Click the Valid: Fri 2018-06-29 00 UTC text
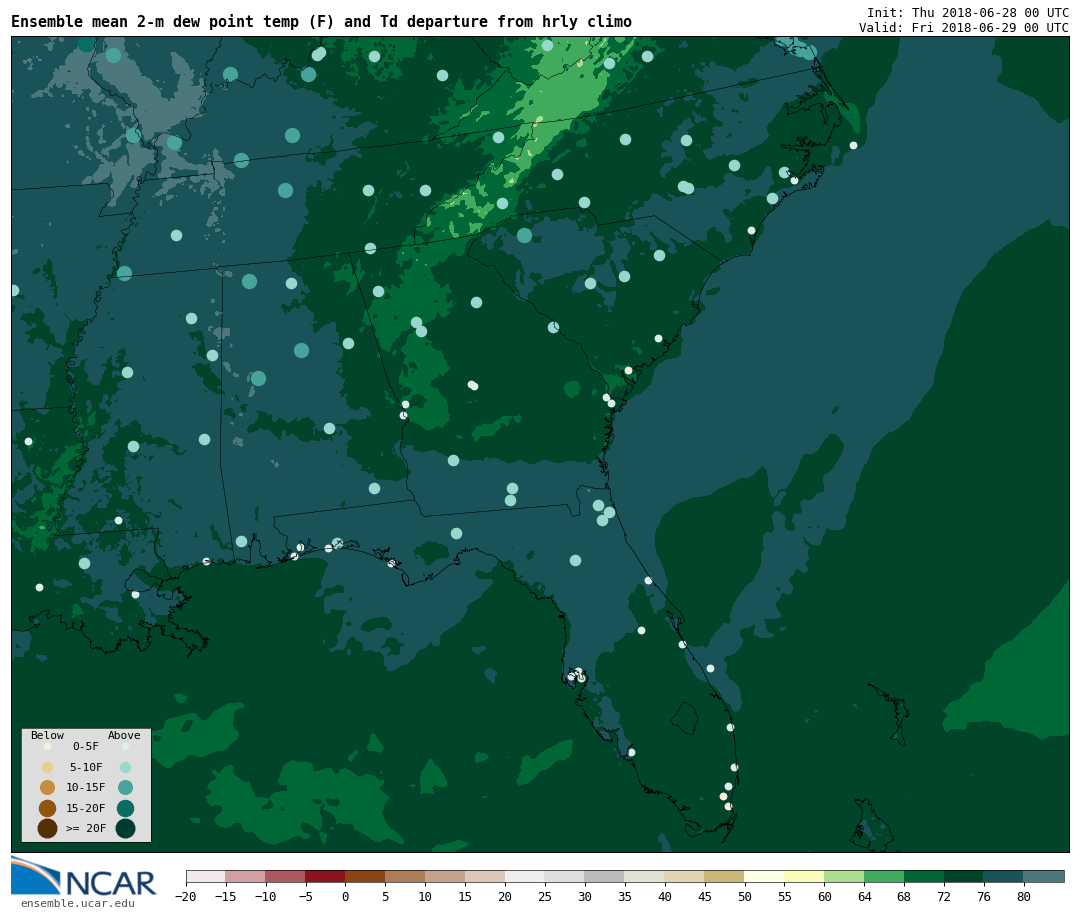 click(964, 28)
